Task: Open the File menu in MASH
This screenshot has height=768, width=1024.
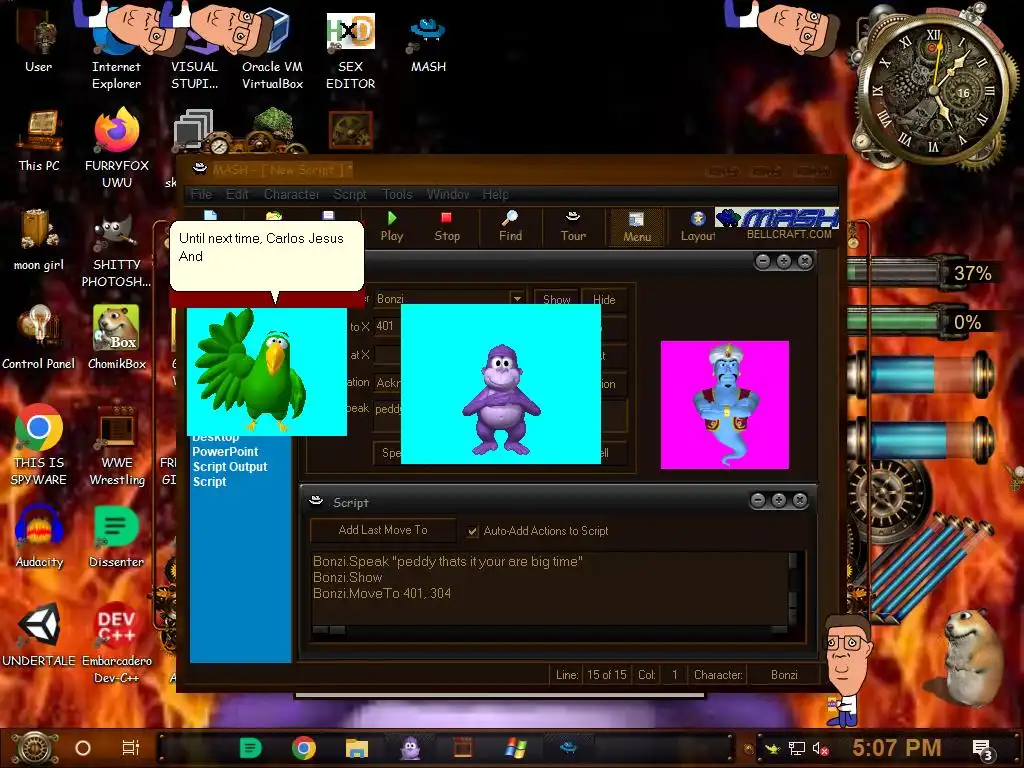Action: click(x=201, y=194)
